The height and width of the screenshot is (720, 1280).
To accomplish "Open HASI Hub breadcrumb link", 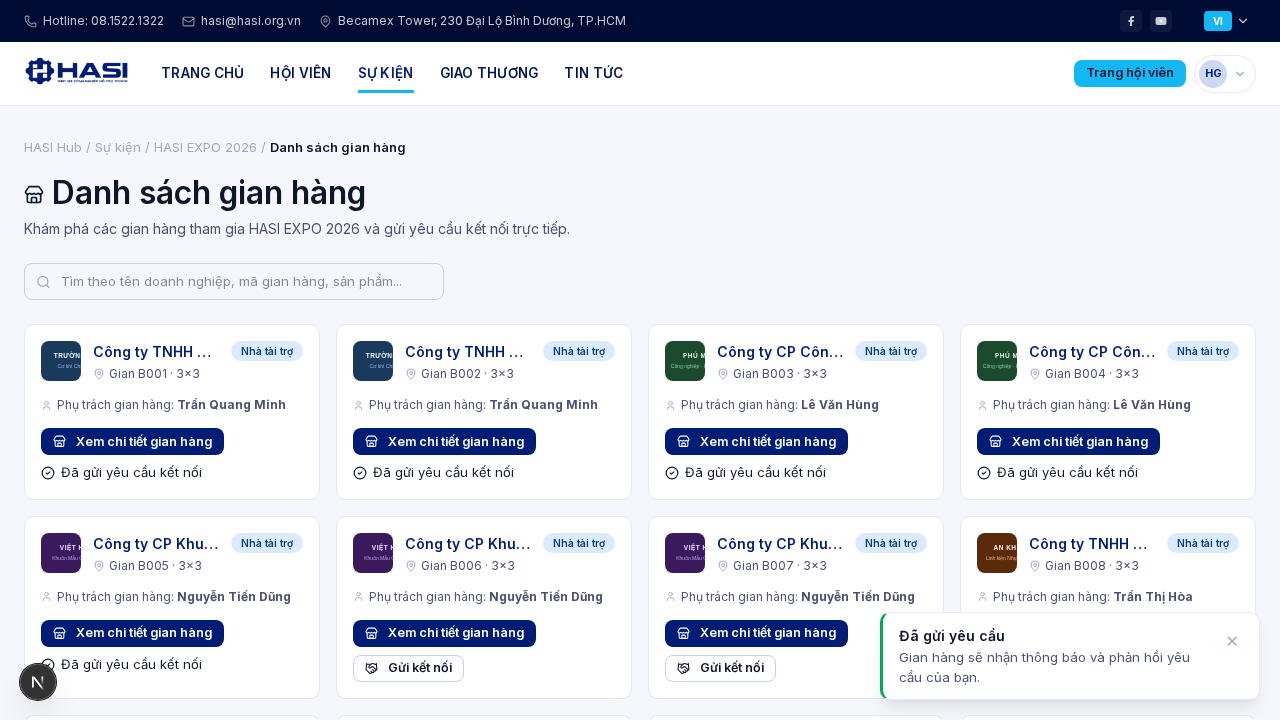I will click(53, 147).
